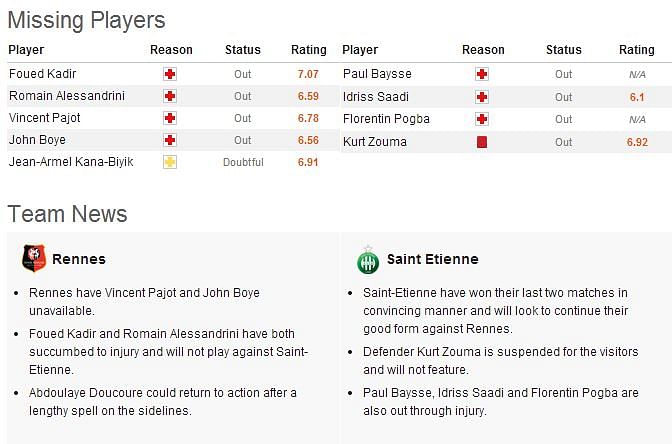Click the injury icon beside Foued Kadir
The width and height of the screenshot is (672, 444).
coord(170,74)
